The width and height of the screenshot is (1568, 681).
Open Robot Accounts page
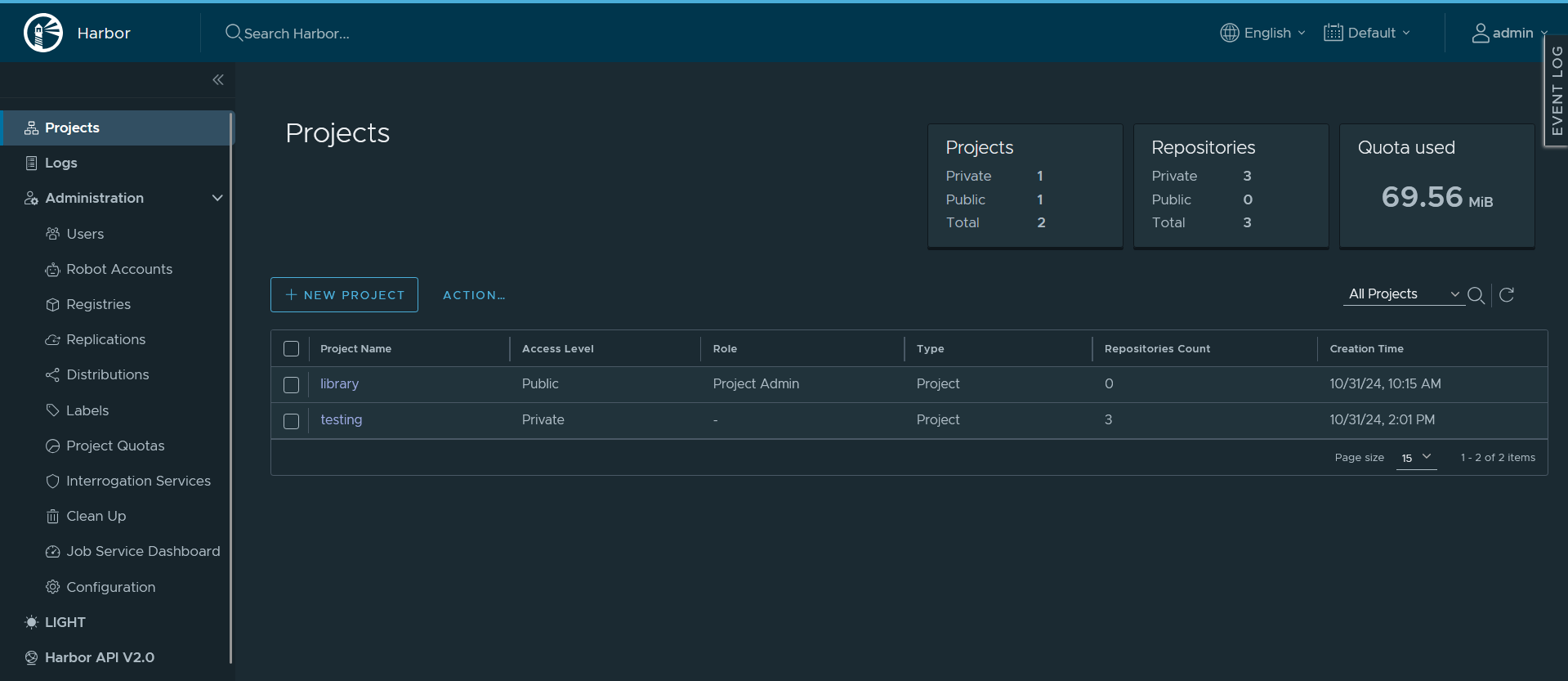point(119,269)
